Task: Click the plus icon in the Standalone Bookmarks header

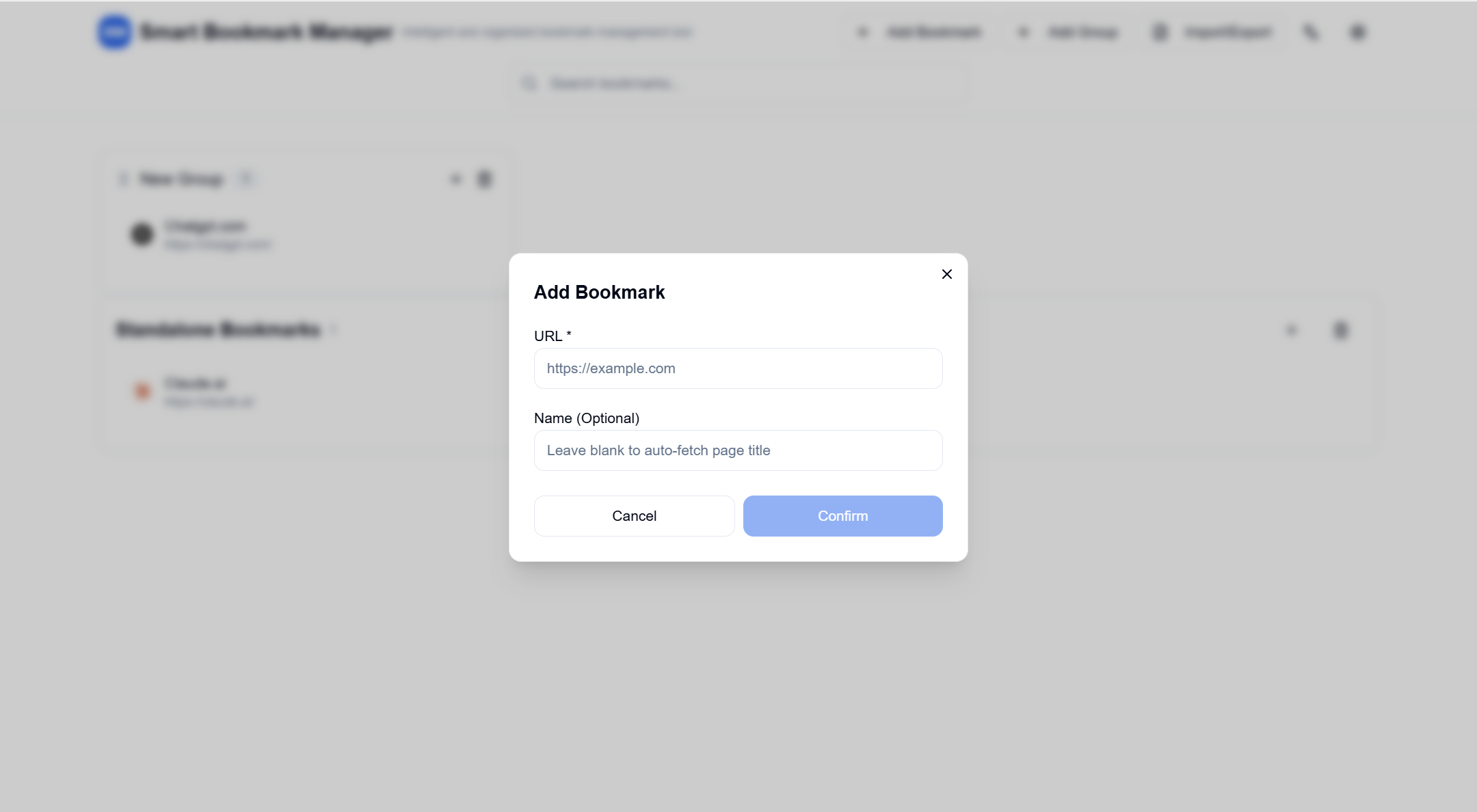Action: (1291, 330)
